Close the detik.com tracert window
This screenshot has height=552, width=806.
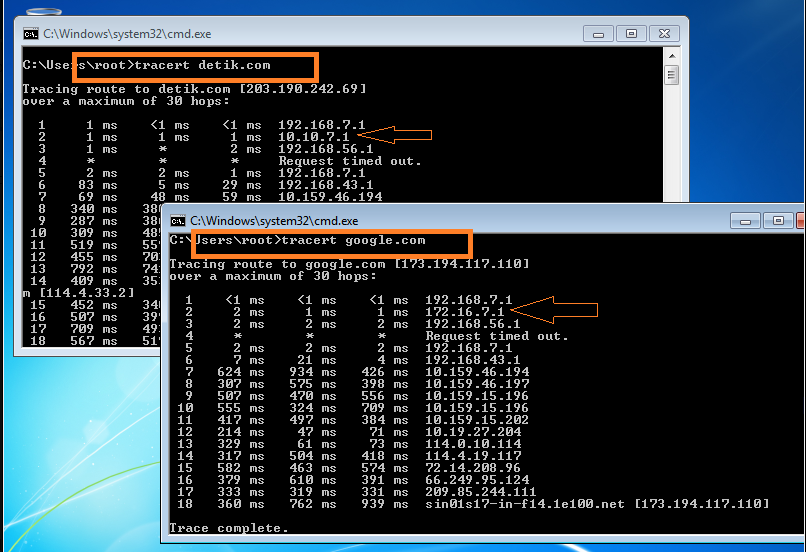tap(664, 34)
